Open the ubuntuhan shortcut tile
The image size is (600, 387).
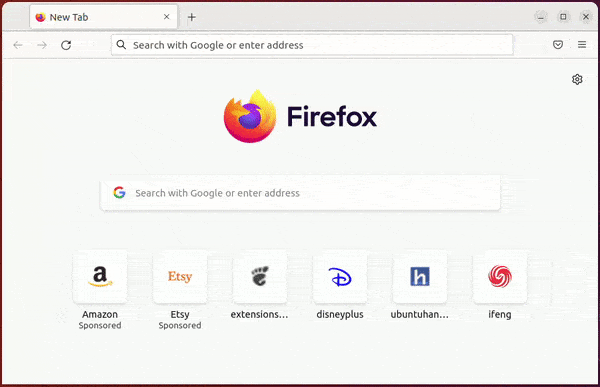pyautogui.click(x=420, y=277)
